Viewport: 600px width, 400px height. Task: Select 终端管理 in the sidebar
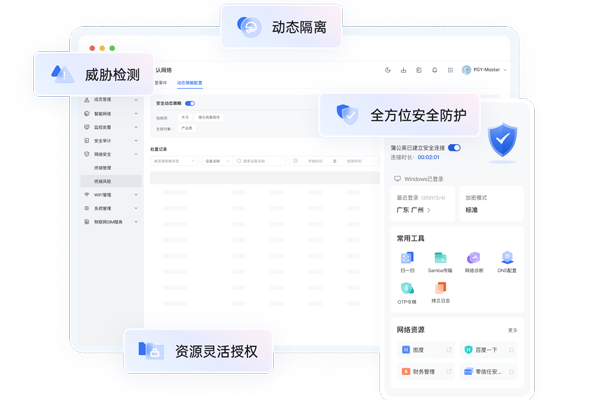click(x=103, y=168)
